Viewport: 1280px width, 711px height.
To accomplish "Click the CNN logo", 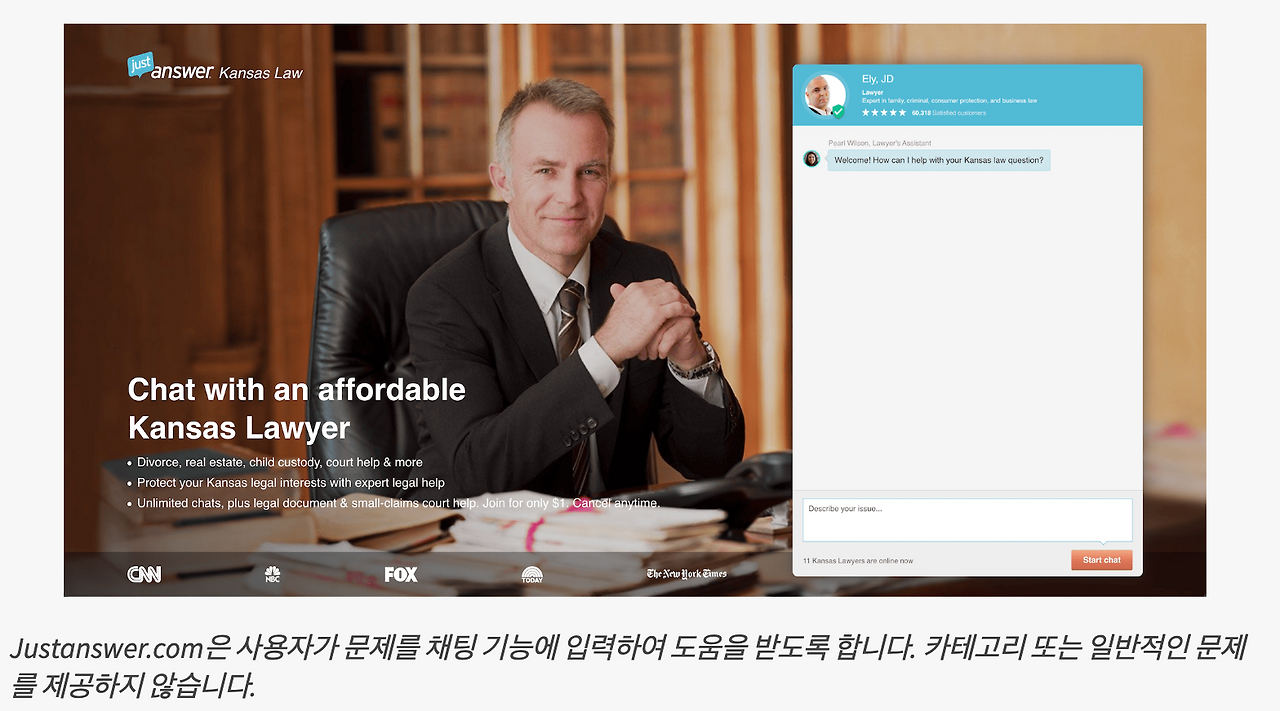I will pyautogui.click(x=144, y=575).
